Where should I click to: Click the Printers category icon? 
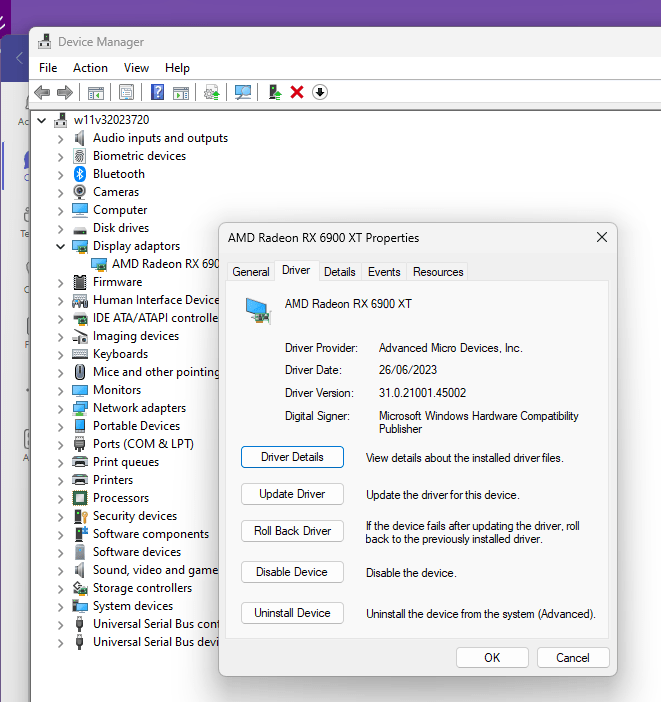pyautogui.click(x=80, y=480)
